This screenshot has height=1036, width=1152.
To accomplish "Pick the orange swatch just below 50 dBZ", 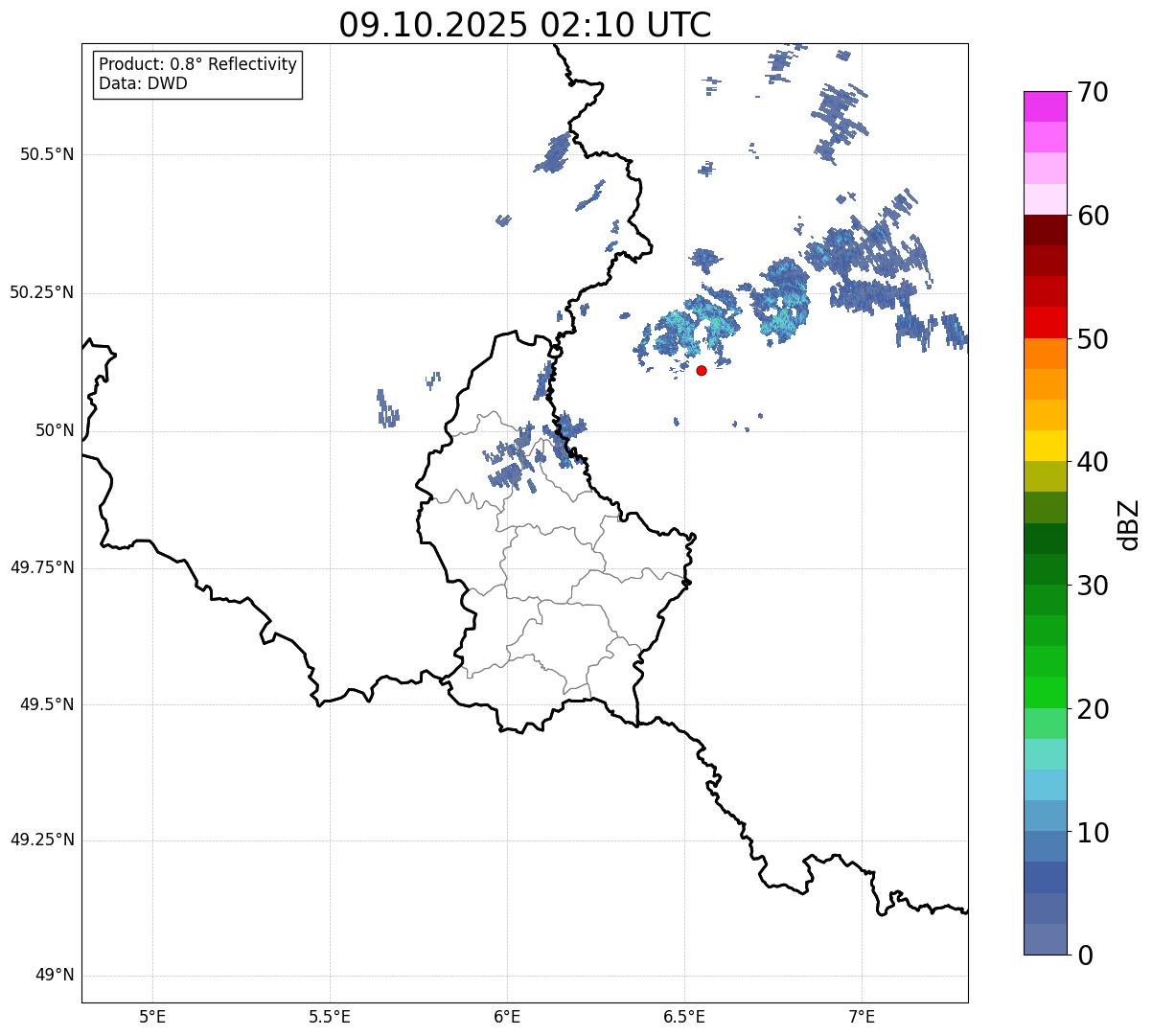I will coord(1045,354).
